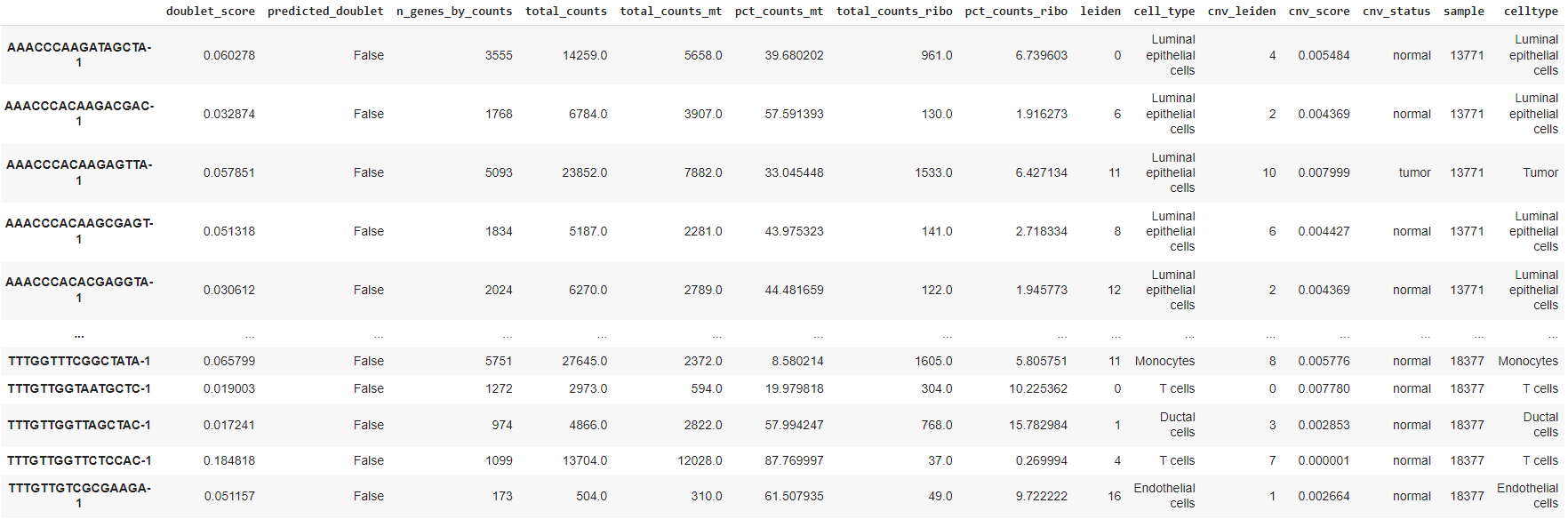
Task: Click the predicted_doublet column header
Action: [x=325, y=12]
